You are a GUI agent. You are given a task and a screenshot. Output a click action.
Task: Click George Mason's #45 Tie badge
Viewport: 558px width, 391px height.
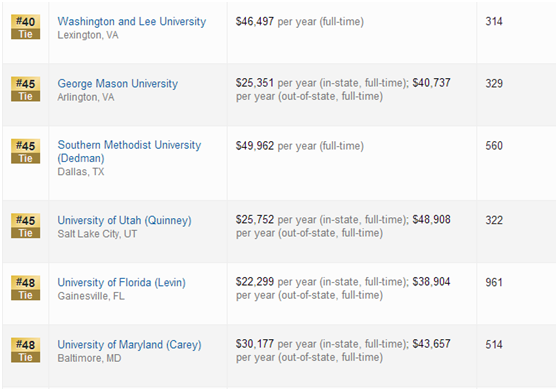tap(26, 89)
